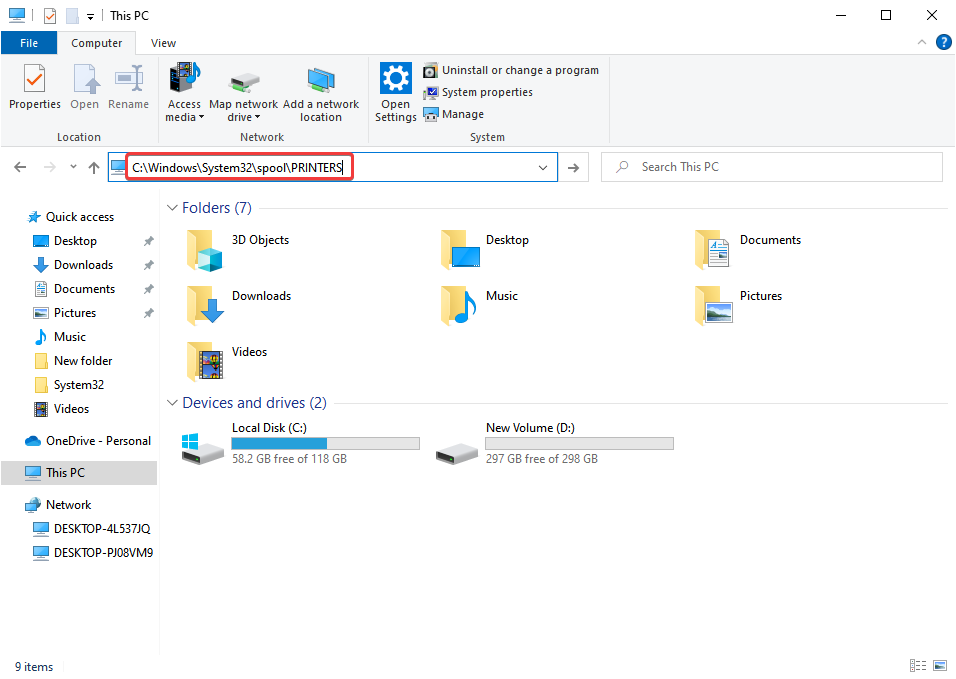Image resolution: width=956 pixels, height=679 pixels.
Task: Switch to large icons view icon
Action: (x=940, y=666)
